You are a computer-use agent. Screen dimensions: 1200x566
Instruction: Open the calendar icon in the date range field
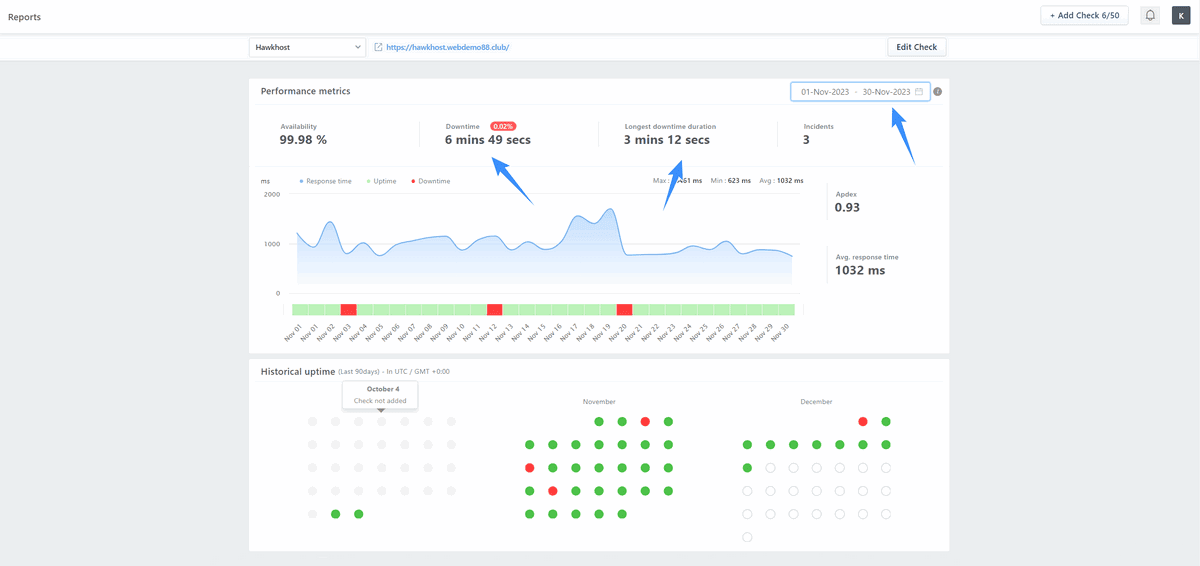(x=919, y=92)
